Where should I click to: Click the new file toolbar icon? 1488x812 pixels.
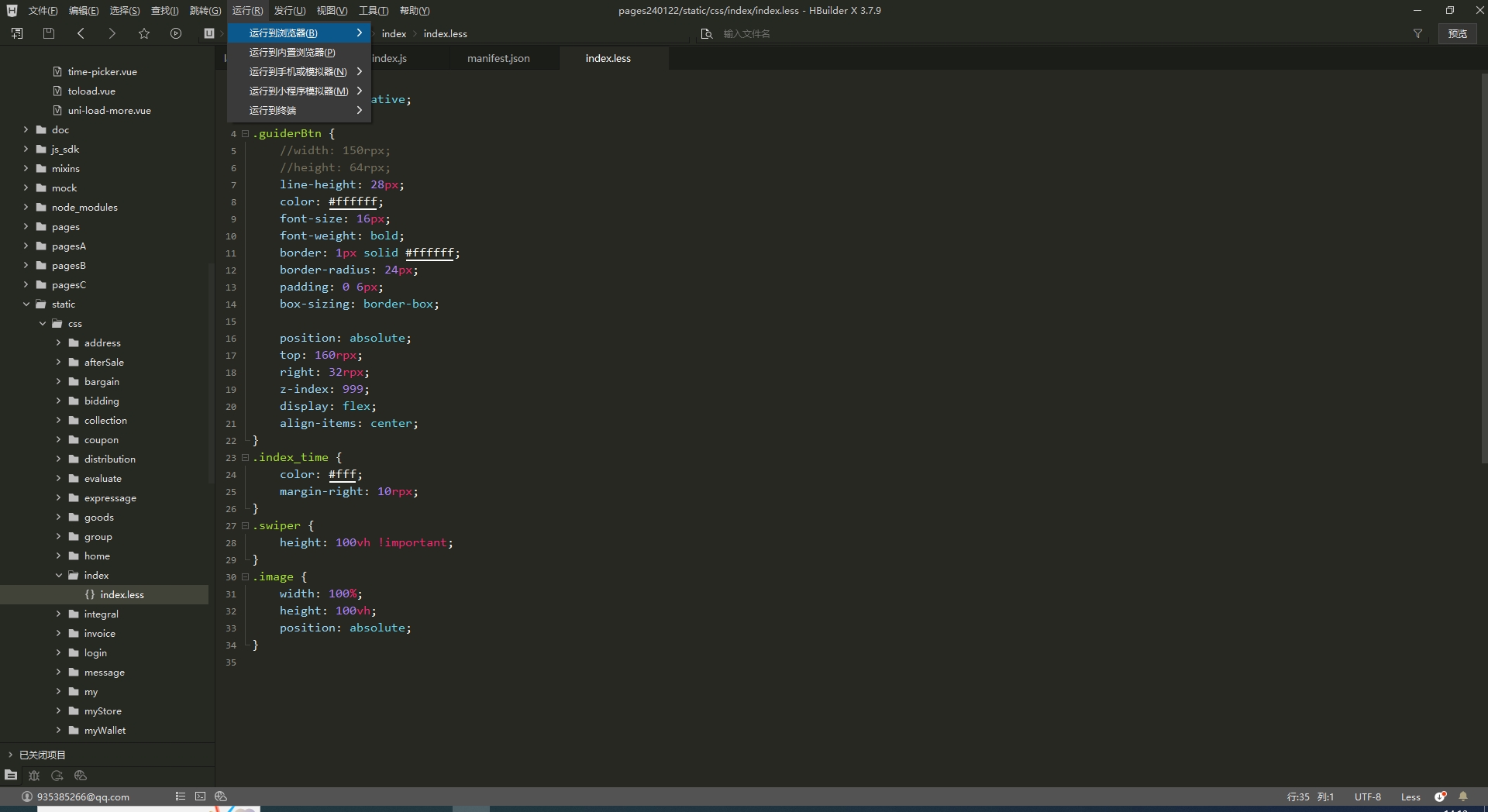tap(17, 33)
